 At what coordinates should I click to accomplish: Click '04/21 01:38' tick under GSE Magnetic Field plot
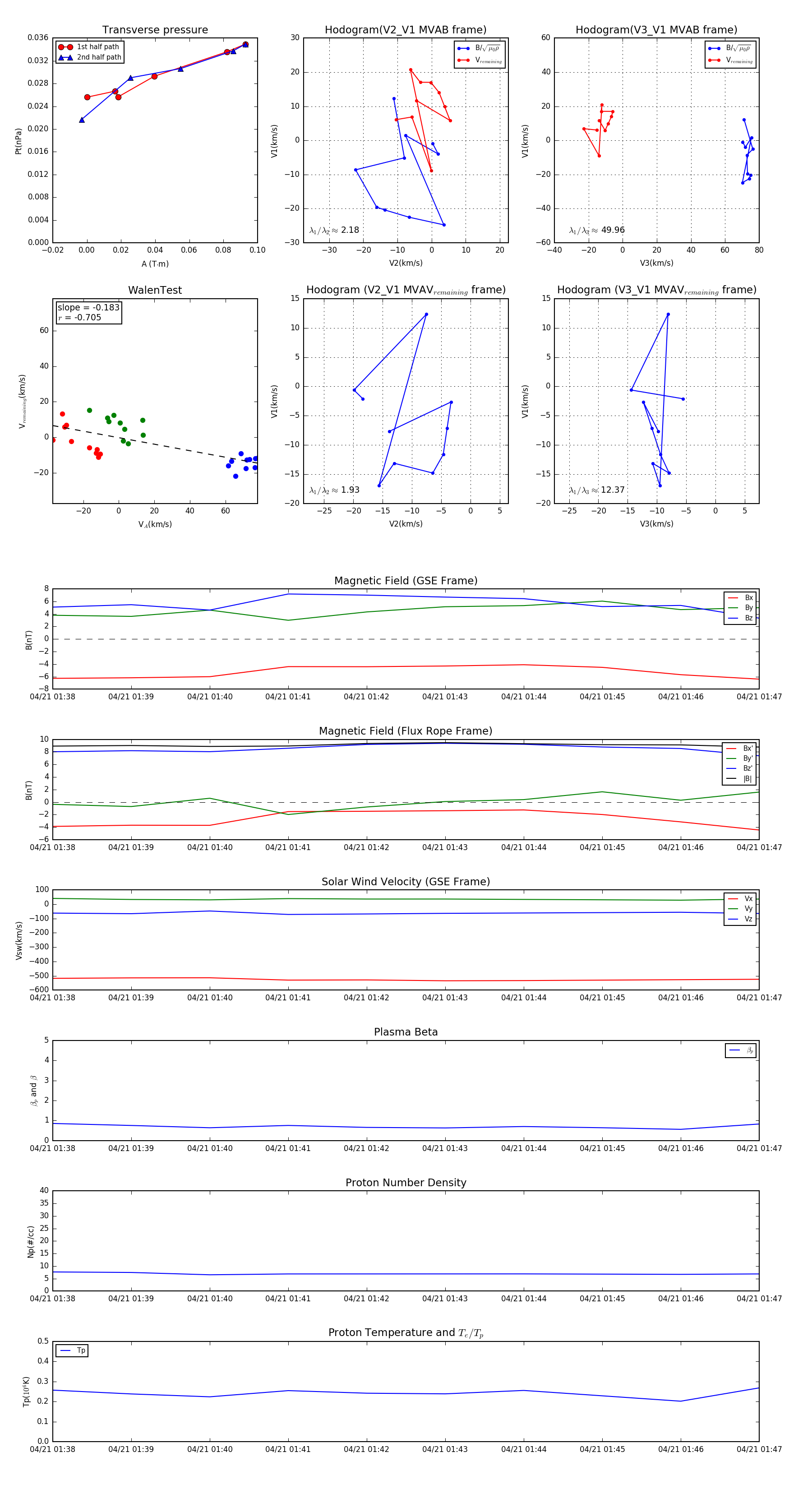click(x=53, y=697)
